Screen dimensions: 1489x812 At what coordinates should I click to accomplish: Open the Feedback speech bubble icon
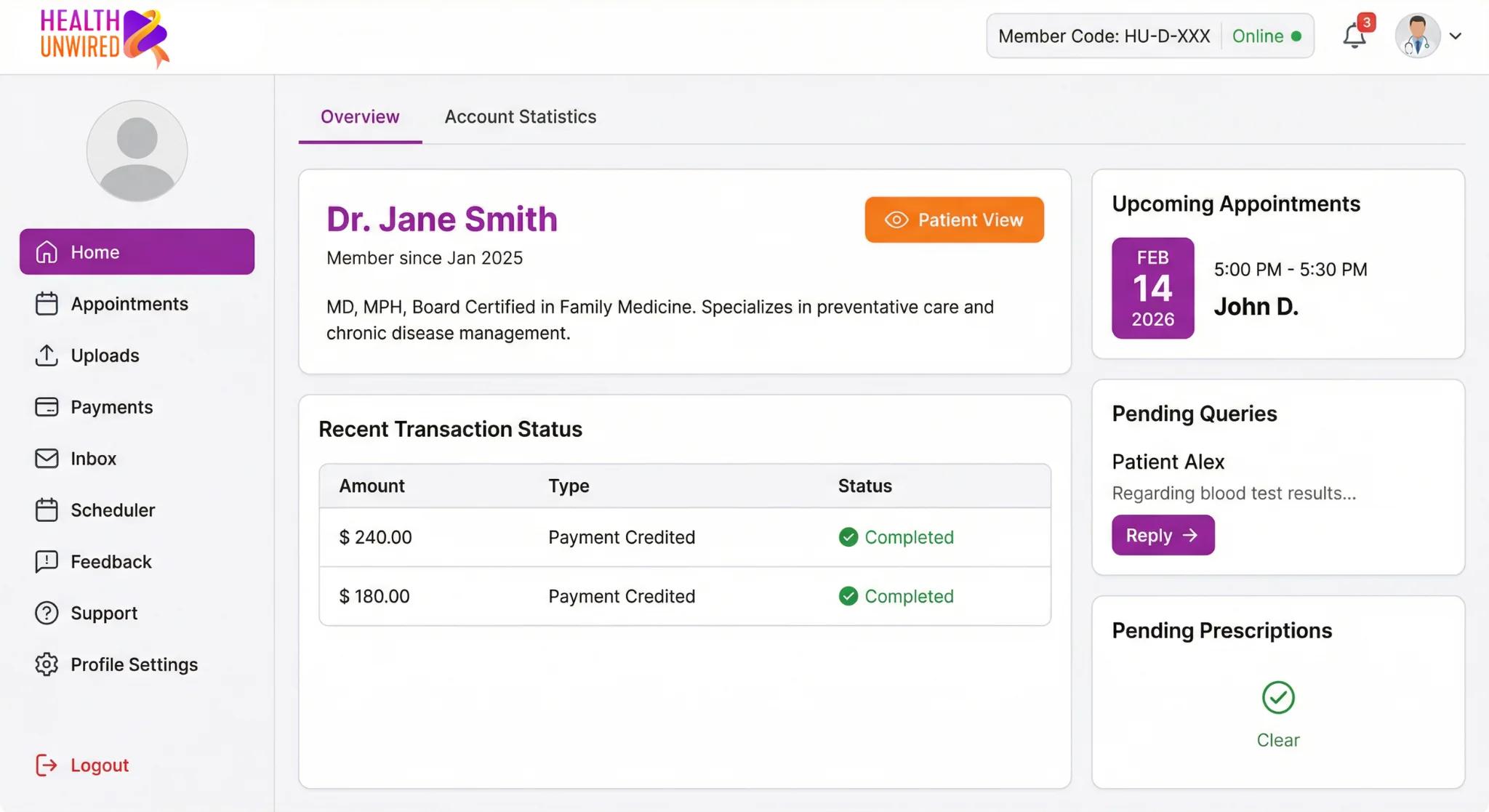click(x=46, y=561)
